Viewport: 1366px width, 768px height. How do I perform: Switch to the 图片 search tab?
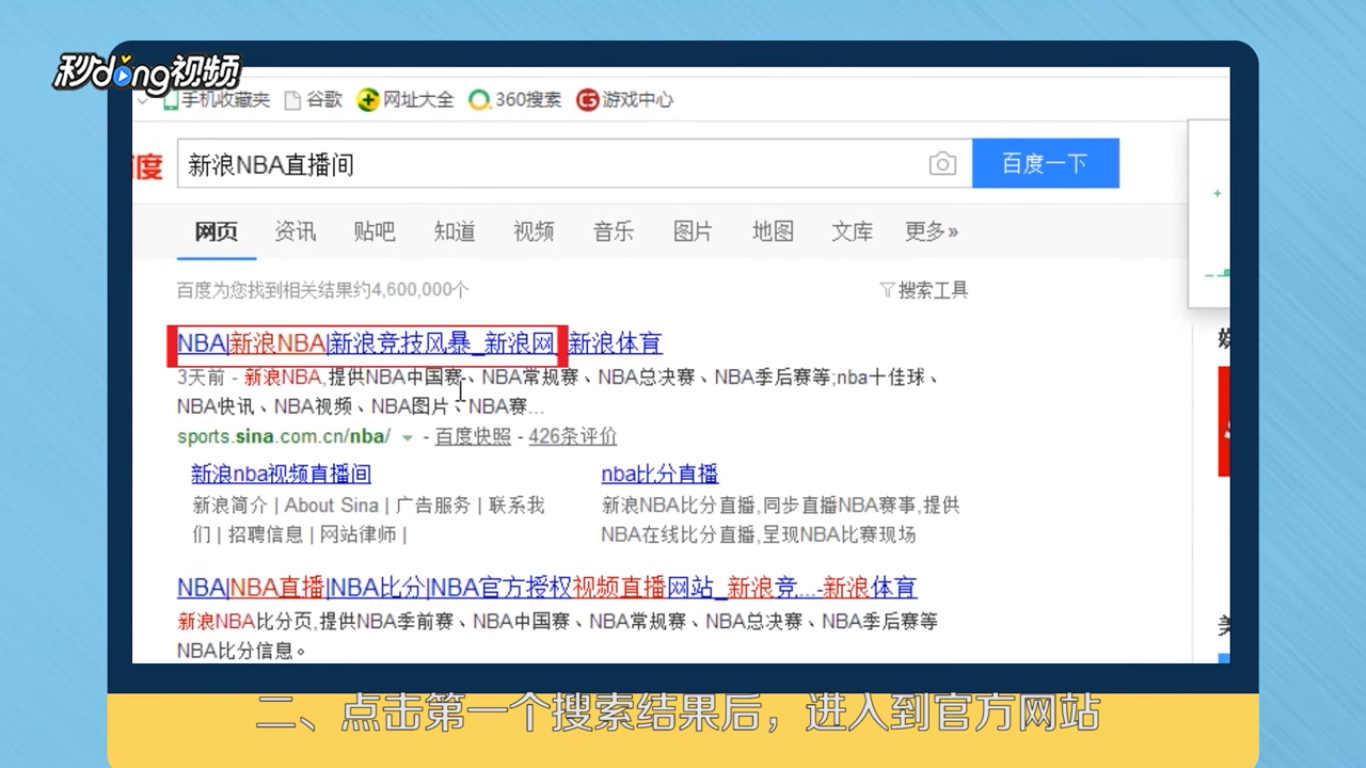(692, 231)
